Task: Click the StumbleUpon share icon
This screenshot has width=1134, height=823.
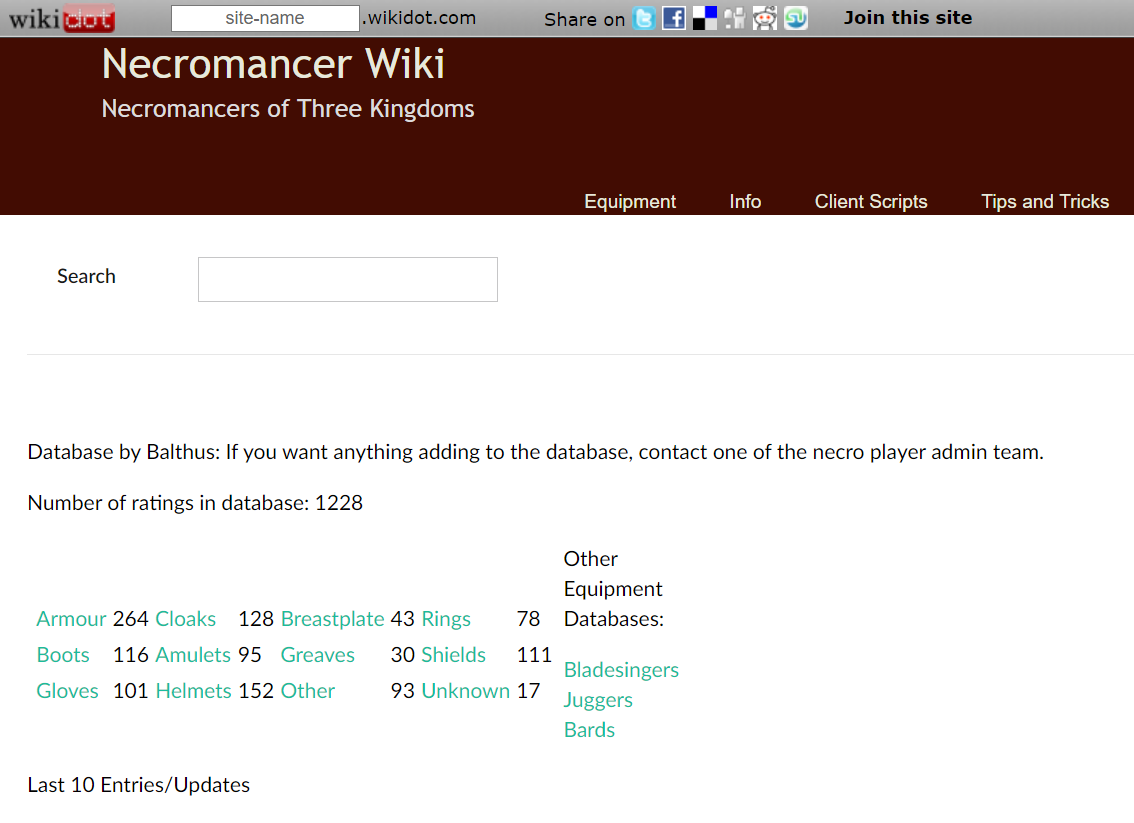Action: pos(796,18)
